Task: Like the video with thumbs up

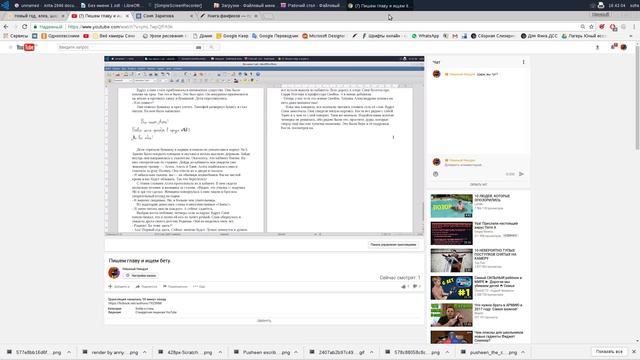Action: (x=404, y=287)
